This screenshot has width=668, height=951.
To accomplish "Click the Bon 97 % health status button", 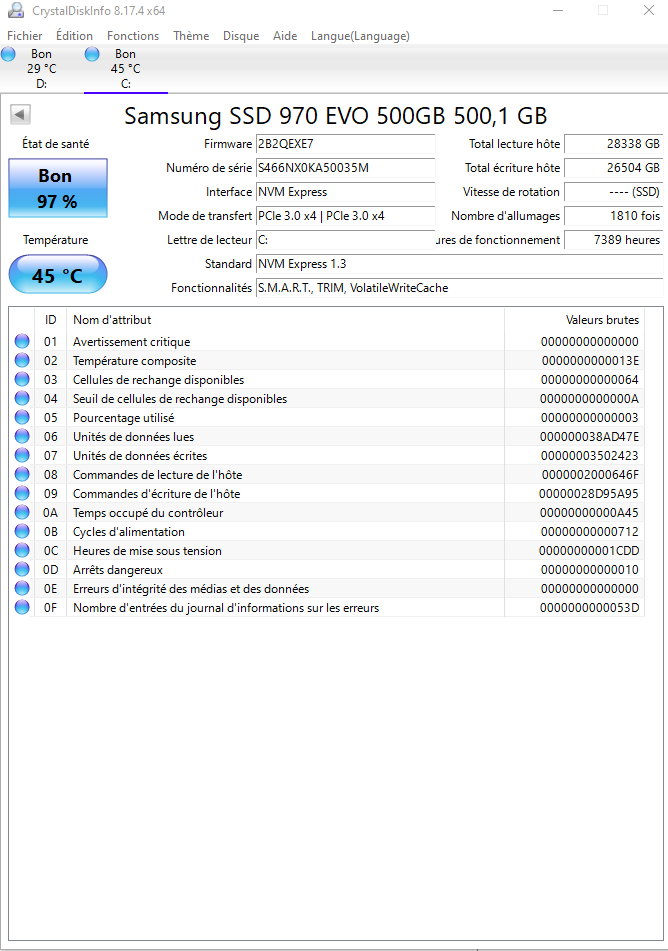I will (58, 188).
